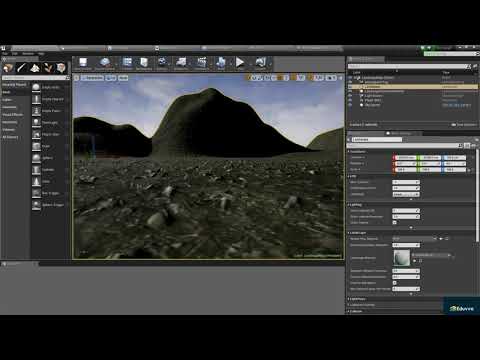
Task: Select the Landscape mode mountain icon
Action: pyautogui.click(x=35, y=68)
